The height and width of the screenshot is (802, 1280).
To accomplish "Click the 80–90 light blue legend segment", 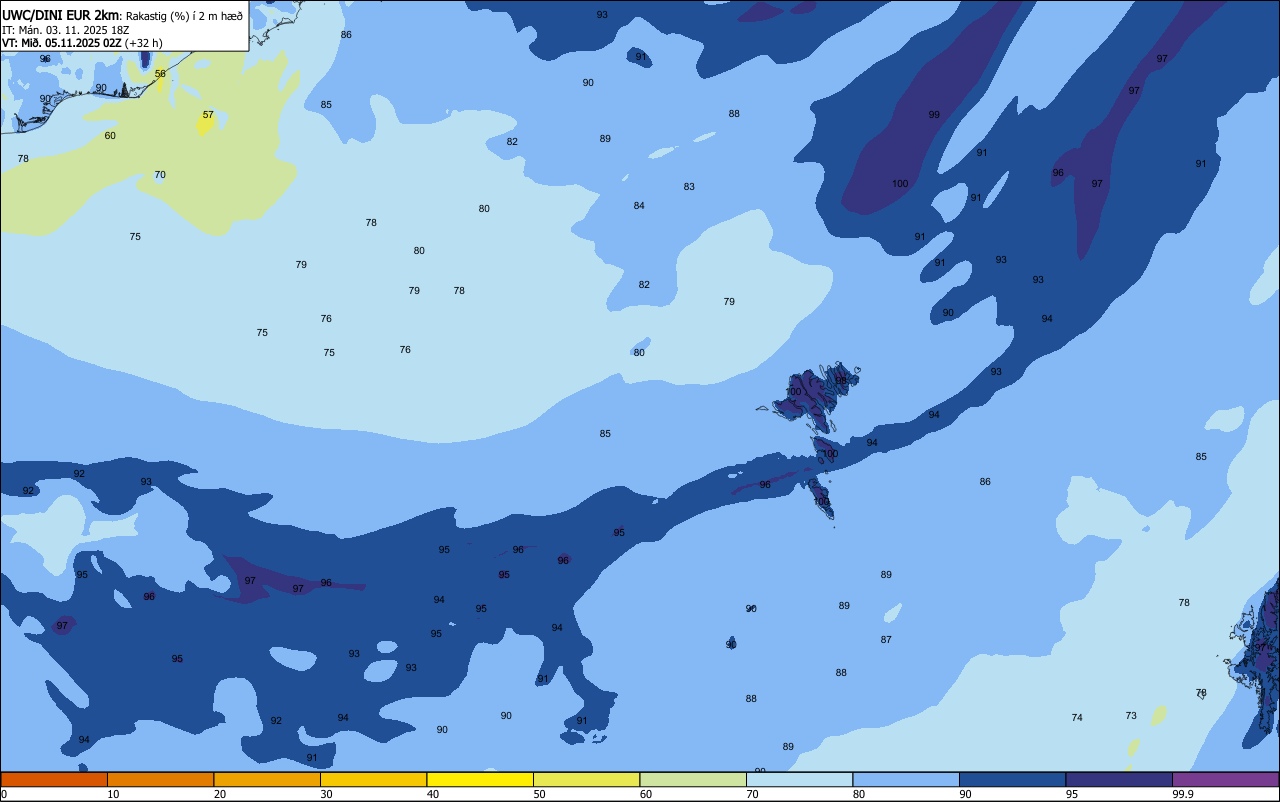I will click(x=906, y=780).
